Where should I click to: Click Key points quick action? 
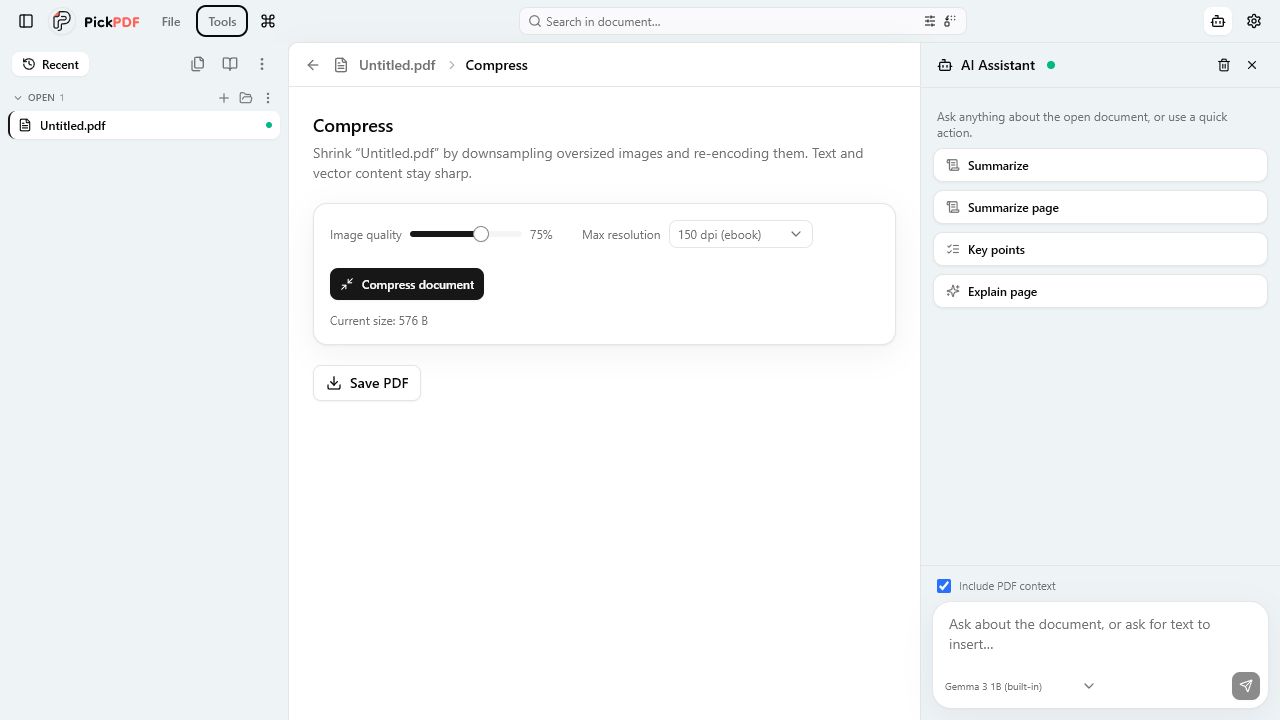1100,250
